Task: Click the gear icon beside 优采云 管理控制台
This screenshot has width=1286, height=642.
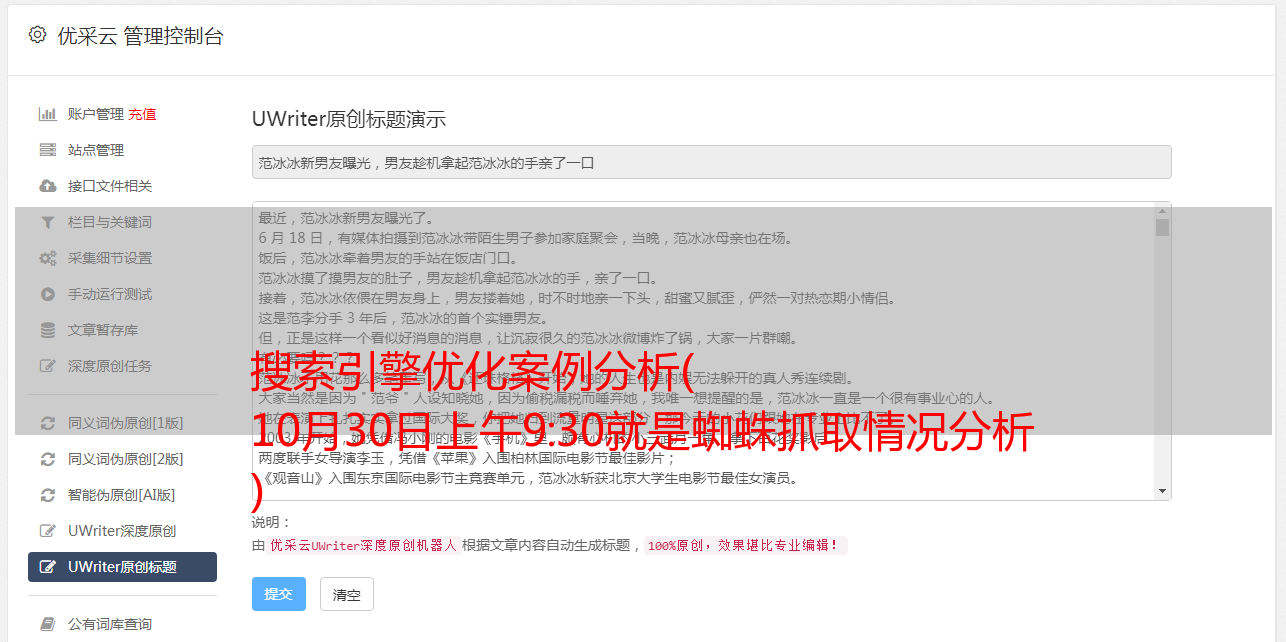Action: (38, 35)
